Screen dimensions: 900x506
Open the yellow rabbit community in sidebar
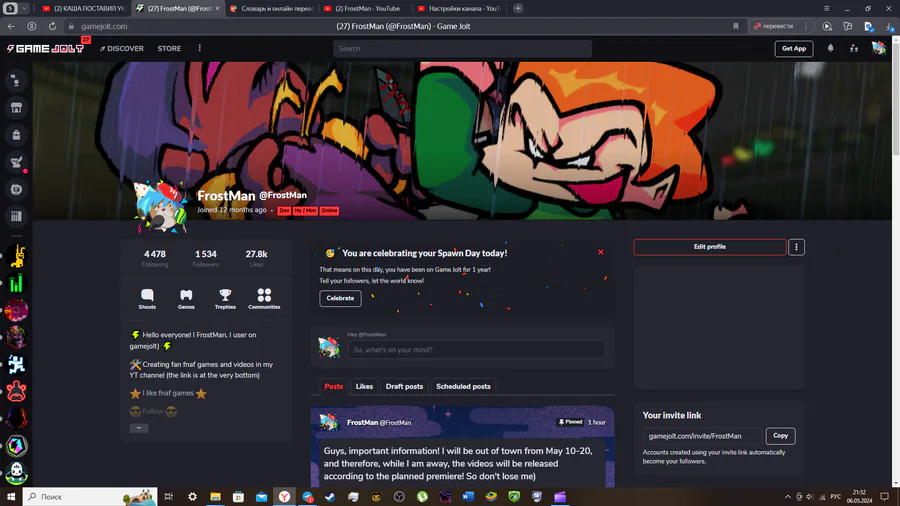17,256
